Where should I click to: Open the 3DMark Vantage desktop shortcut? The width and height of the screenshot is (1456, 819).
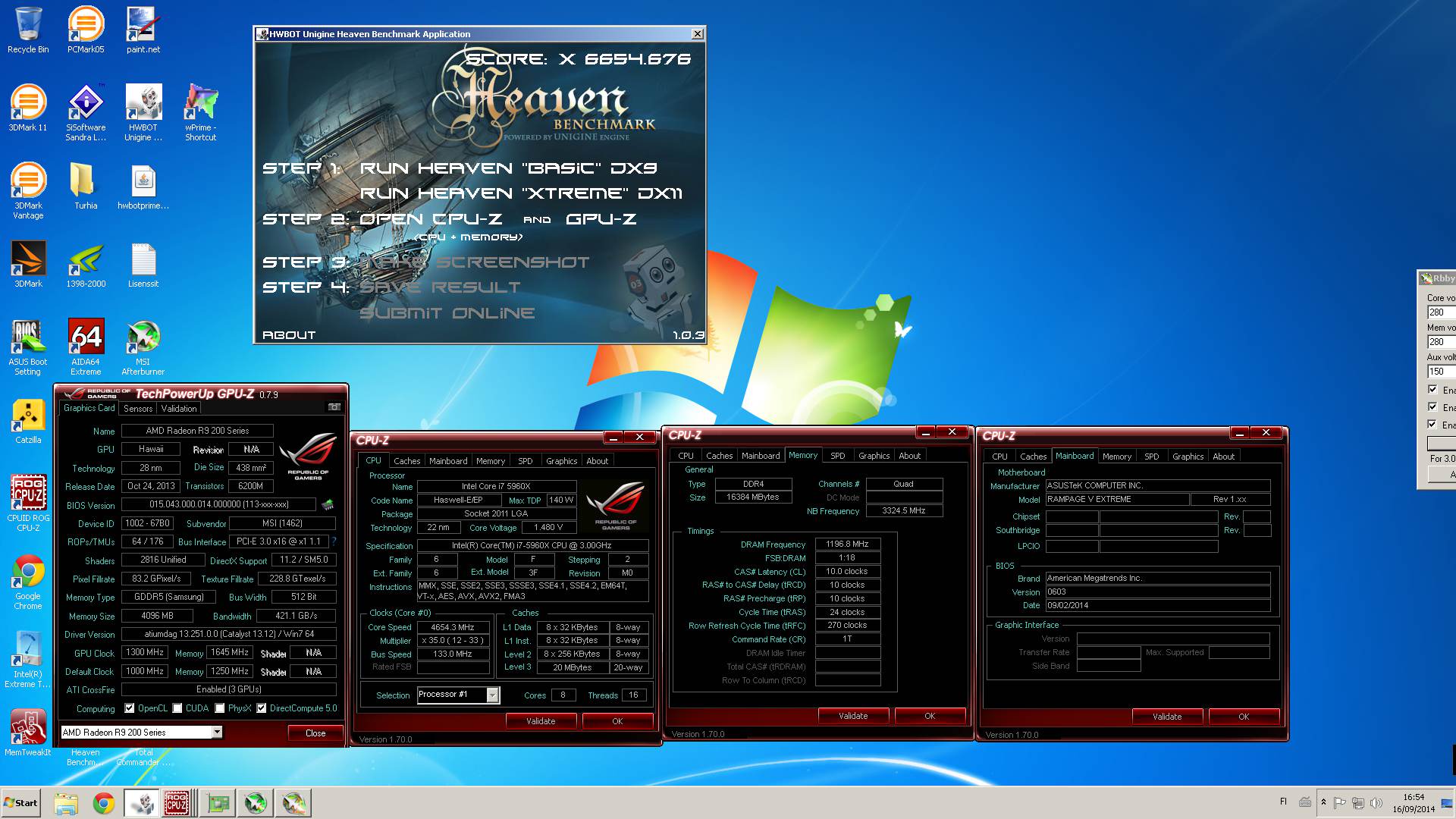click(x=28, y=191)
